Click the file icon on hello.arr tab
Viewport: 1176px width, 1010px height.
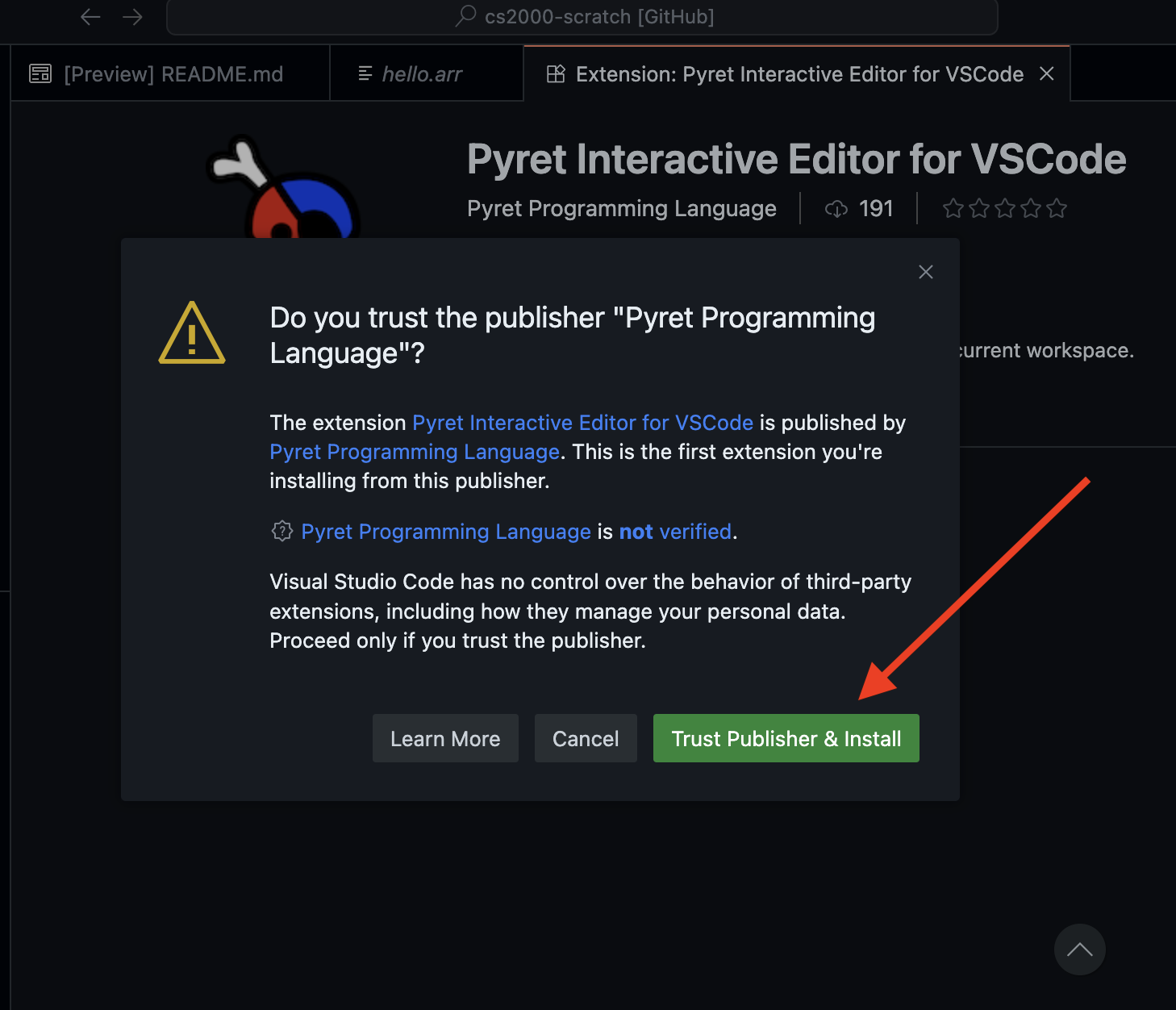[x=365, y=73]
